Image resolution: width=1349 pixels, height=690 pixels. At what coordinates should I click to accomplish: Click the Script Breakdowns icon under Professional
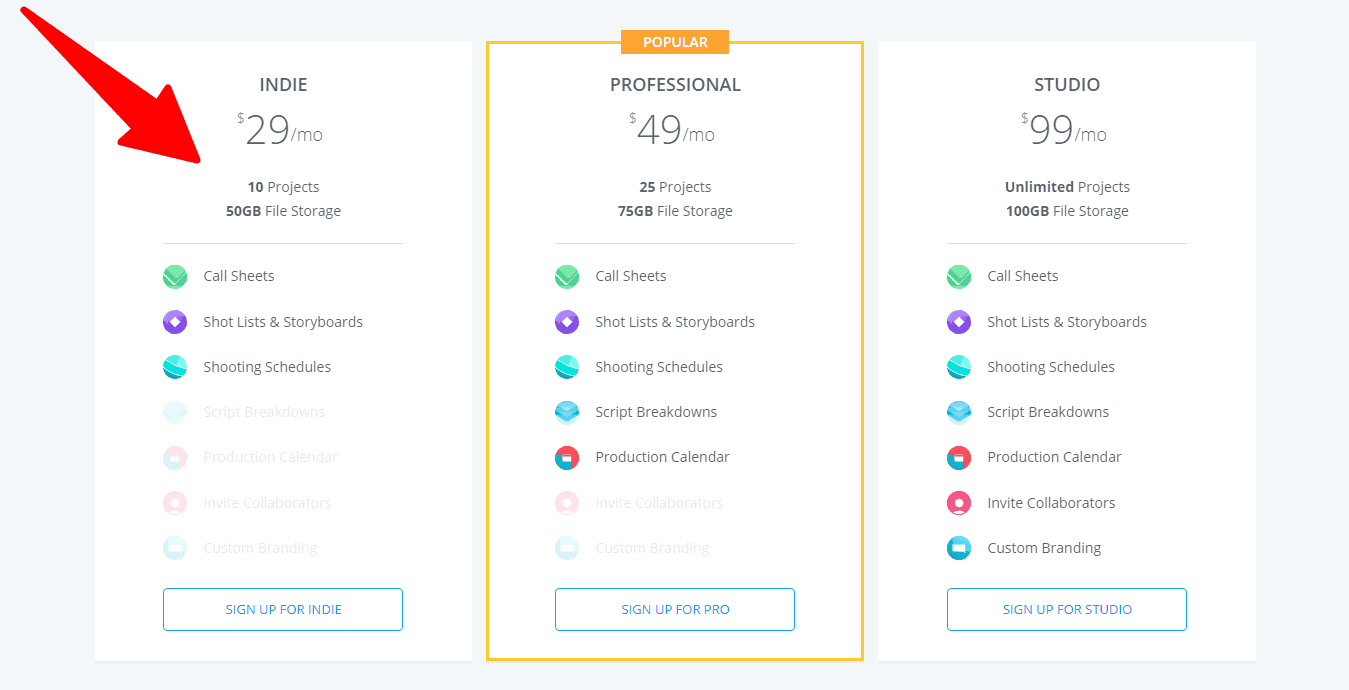(x=567, y=412)
